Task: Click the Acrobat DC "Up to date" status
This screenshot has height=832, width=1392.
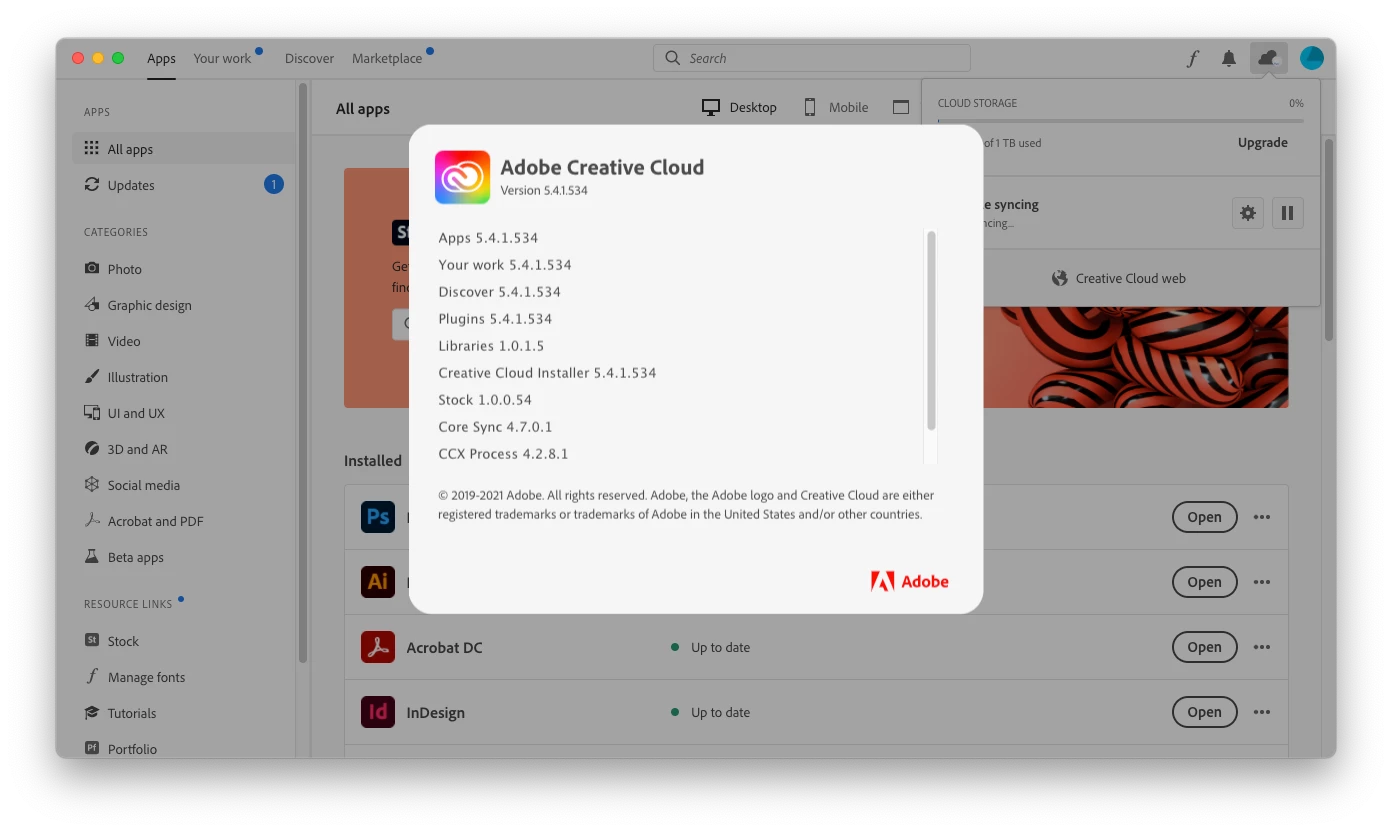Action: click(x=711, y=647)
